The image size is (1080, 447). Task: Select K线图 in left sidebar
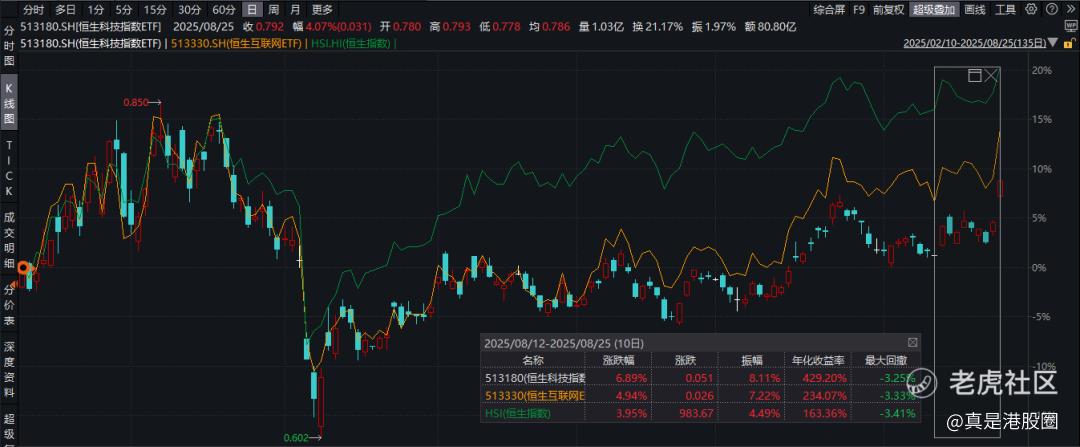click(x=9, y=104)
